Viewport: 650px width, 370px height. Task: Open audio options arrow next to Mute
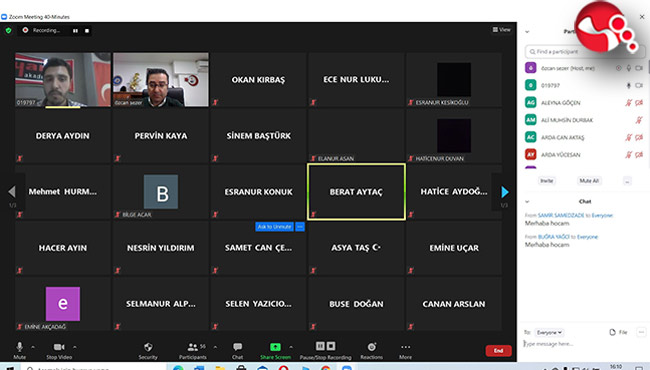(33, 347)
